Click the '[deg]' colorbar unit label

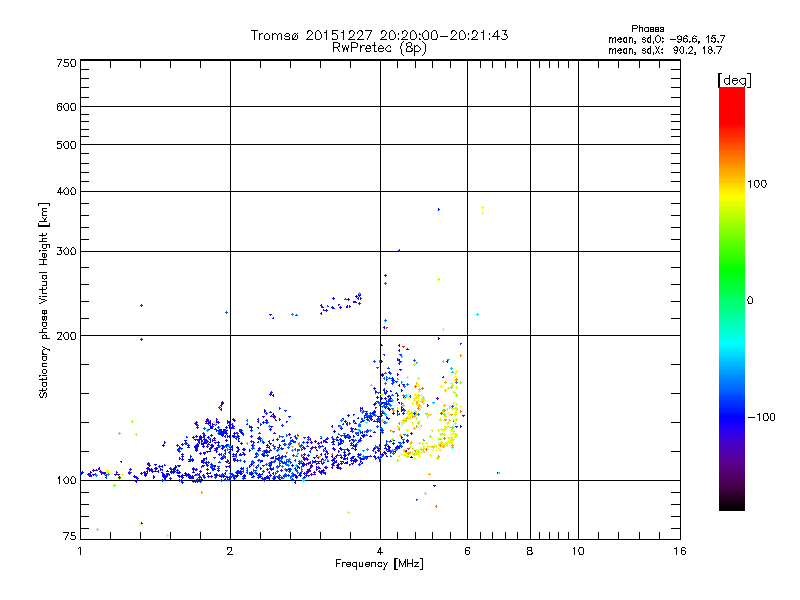734,81
